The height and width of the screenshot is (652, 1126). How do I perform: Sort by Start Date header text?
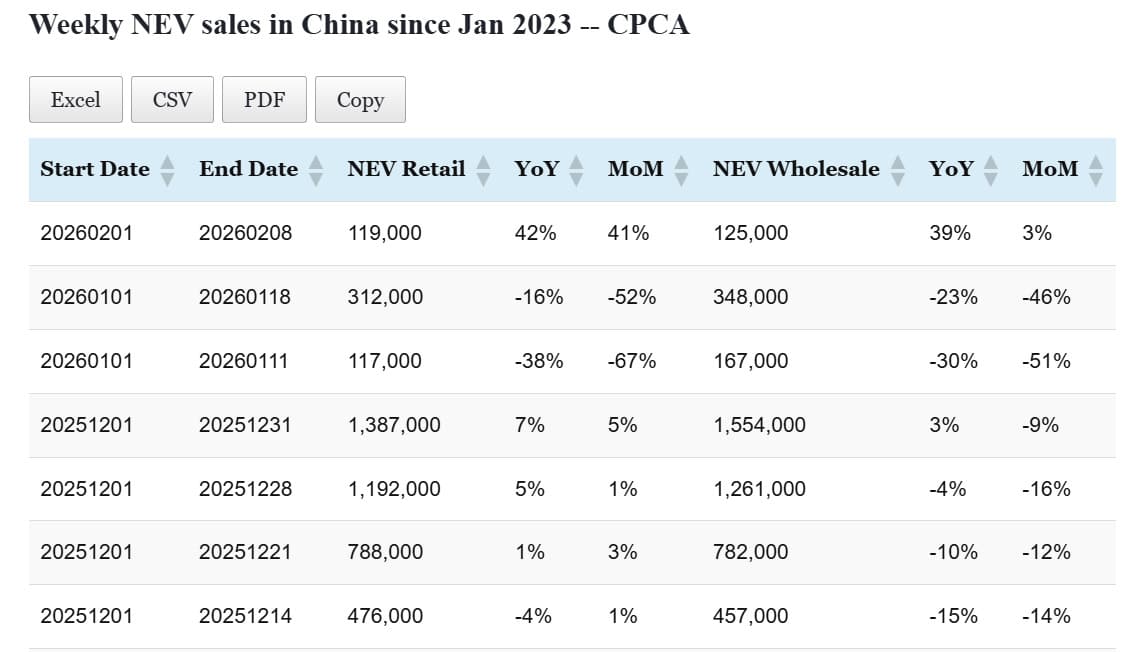(x=95, y=169)
